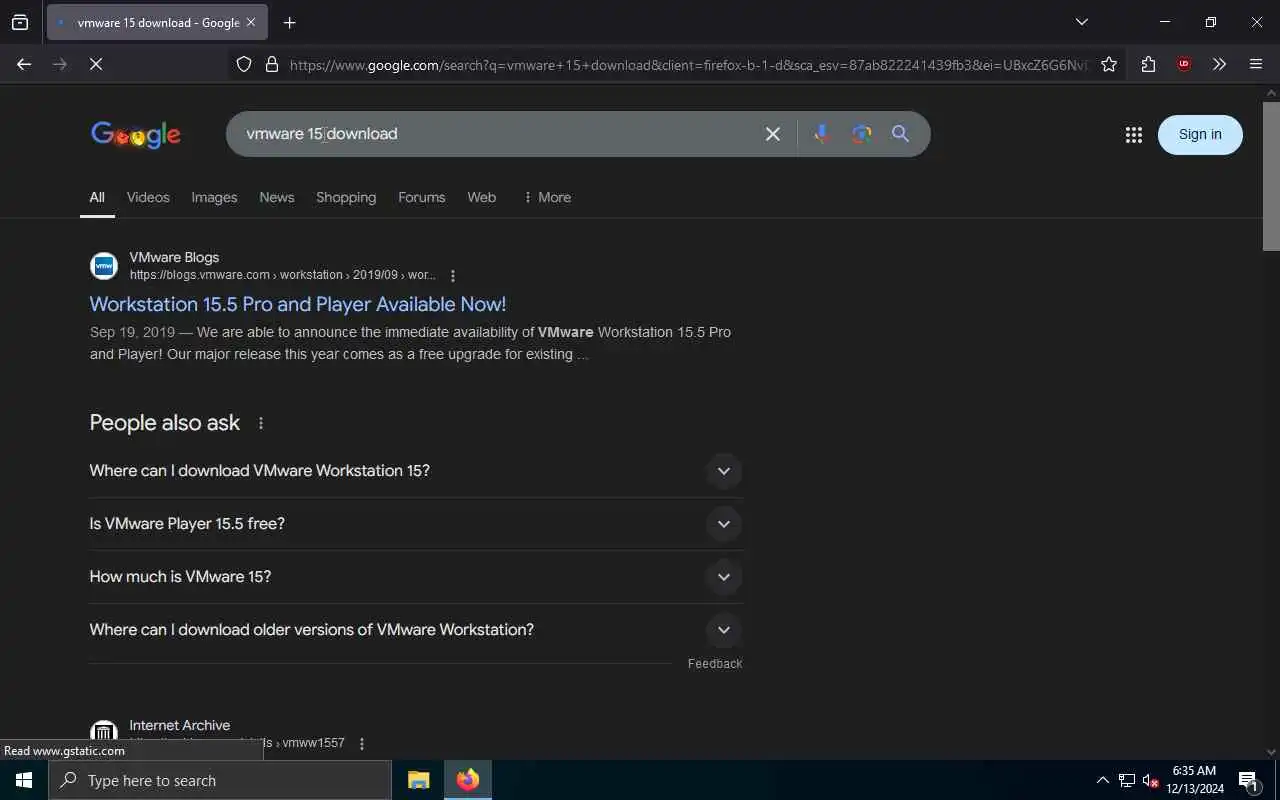Show hidden system tray icons

pyautogui.click(x=1103, y=780)
